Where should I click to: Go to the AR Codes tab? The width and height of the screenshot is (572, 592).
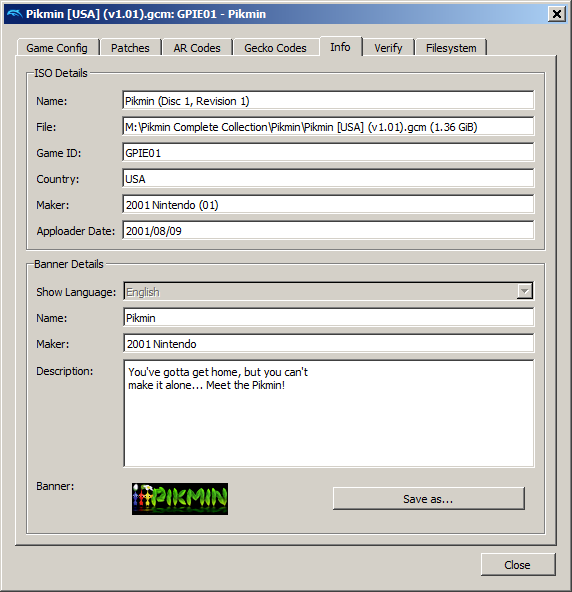pyautogui.click(x=197, y=48)
